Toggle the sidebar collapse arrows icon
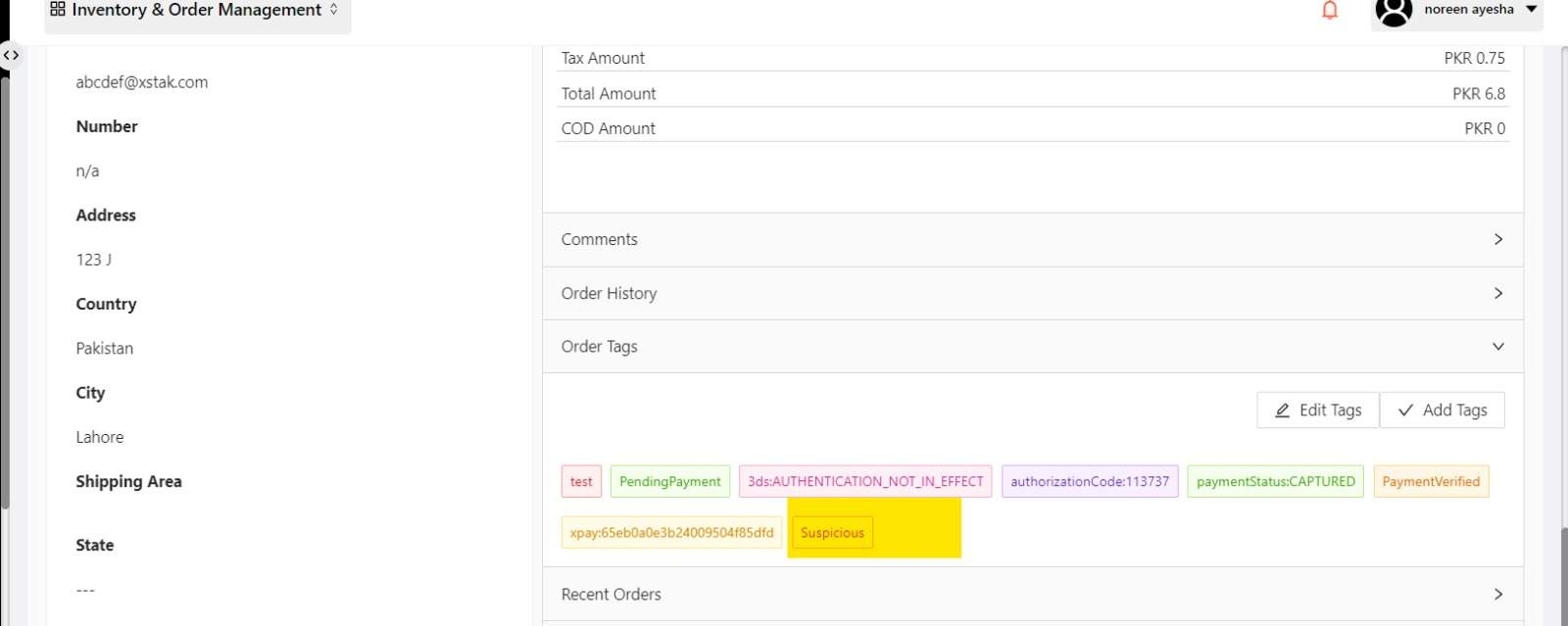Image resolution: width=1568 pixels, height=626 pixels. [x=11, y=56]
